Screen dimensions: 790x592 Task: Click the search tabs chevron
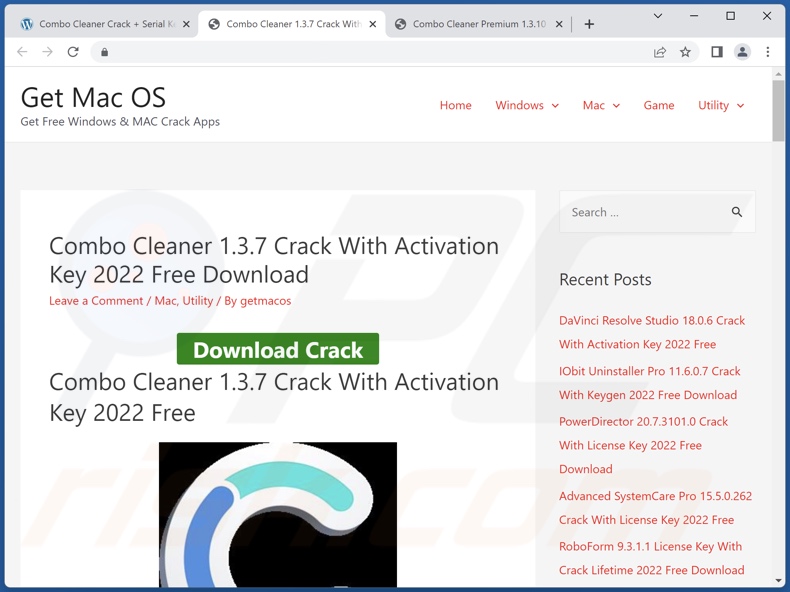point(657,16)
